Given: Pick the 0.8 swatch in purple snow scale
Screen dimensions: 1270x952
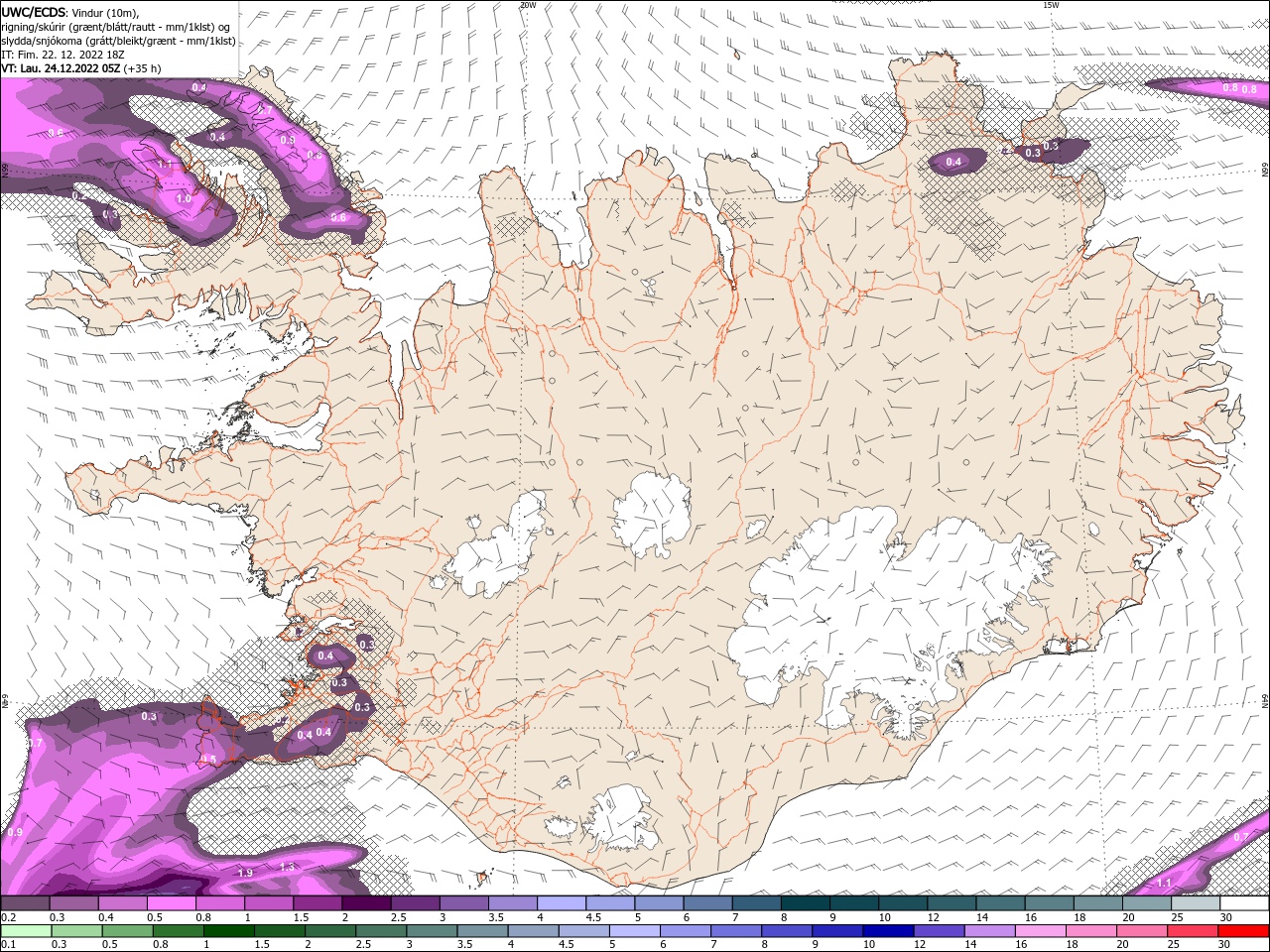Looking at the screenshot, I should (219, 903).
